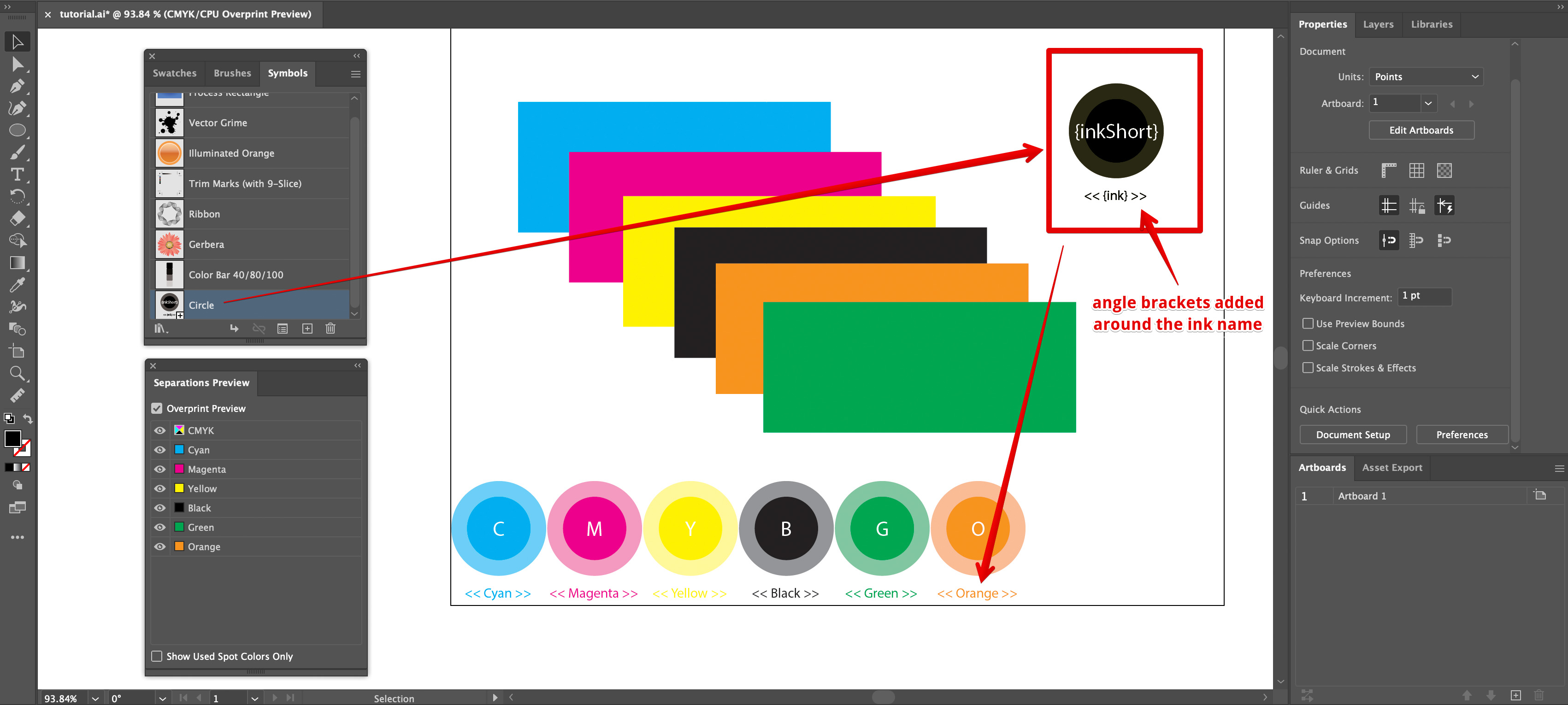The height and width of the screenshot is (705, 1568).
Task: Switch to the Swatches tab
Action: click(x=174, y=73)
